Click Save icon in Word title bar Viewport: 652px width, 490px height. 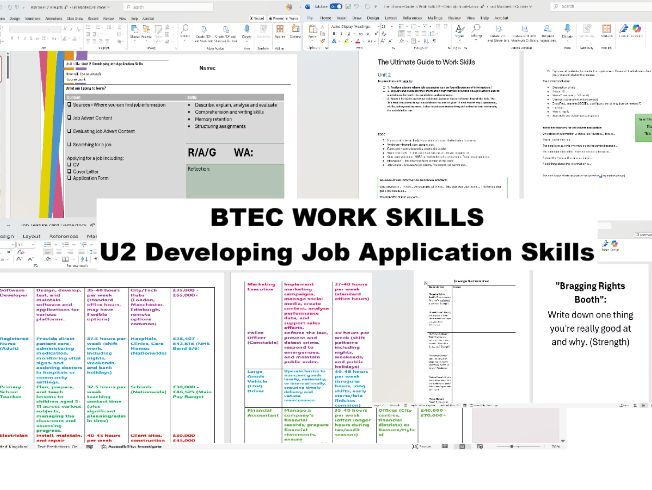click(x=348, y=6)
